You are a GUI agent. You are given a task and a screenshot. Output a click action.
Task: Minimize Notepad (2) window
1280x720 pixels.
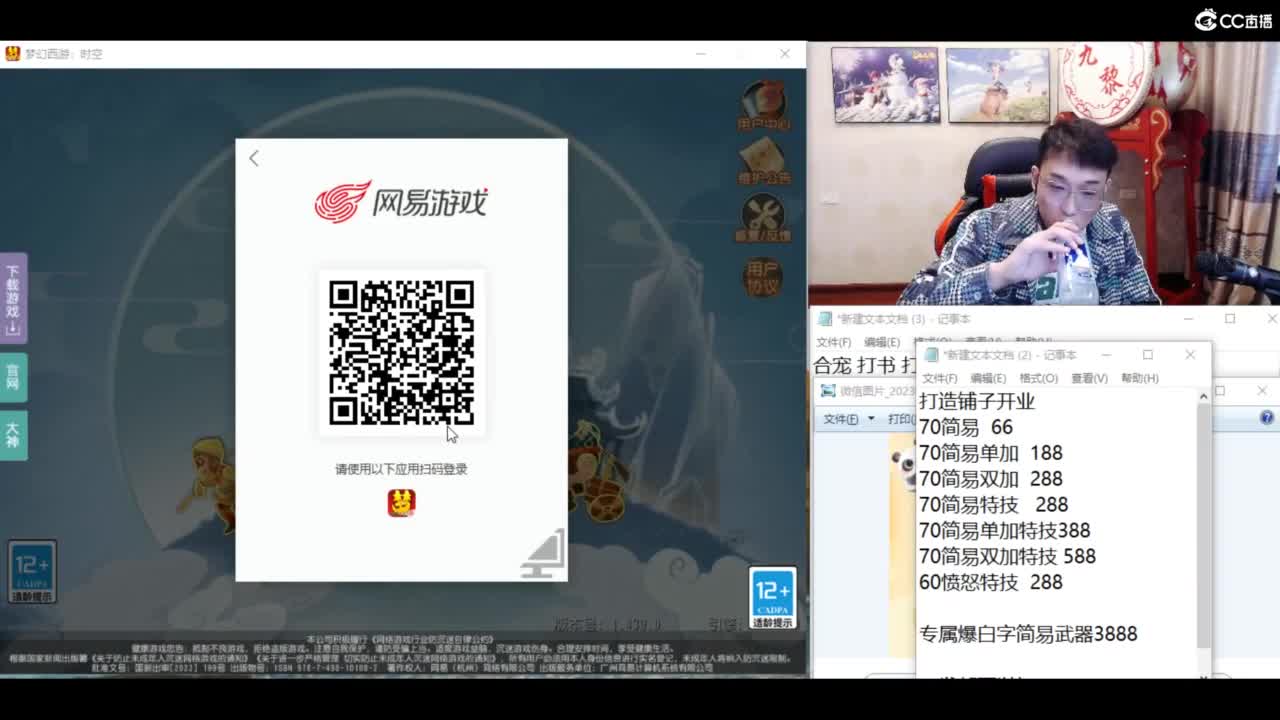pos(1106,355)
